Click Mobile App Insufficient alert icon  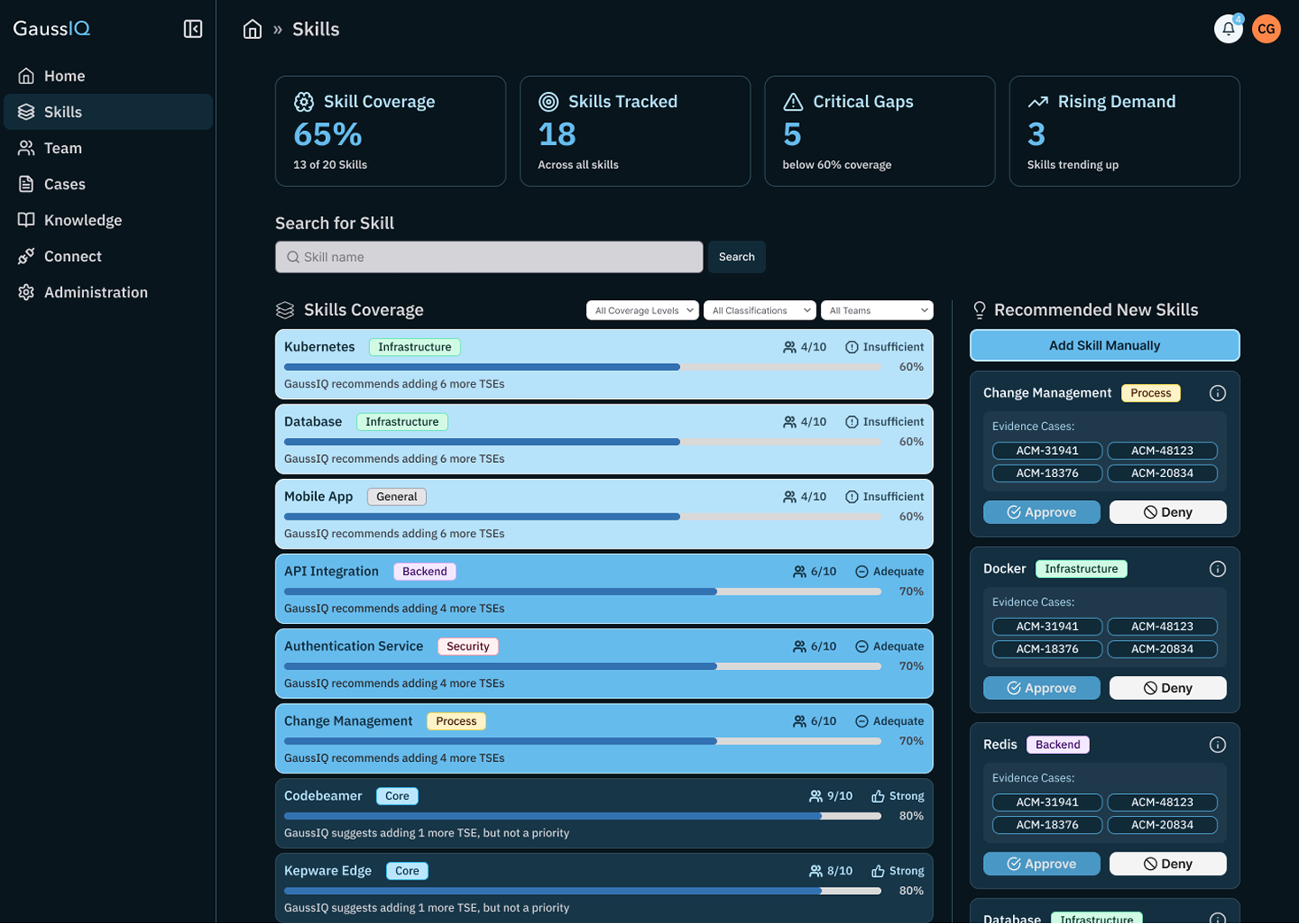coord(852,497)
